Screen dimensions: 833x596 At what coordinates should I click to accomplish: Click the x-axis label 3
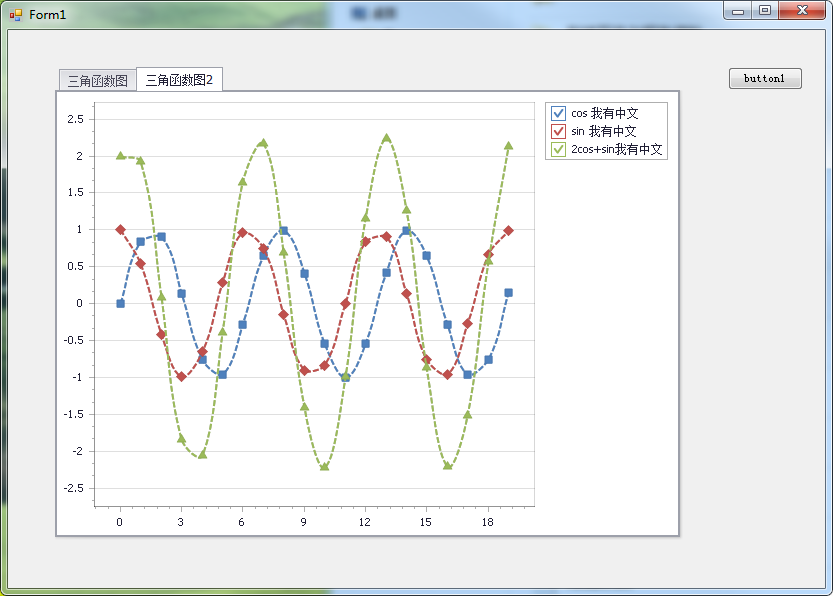(x=181, y=522)
